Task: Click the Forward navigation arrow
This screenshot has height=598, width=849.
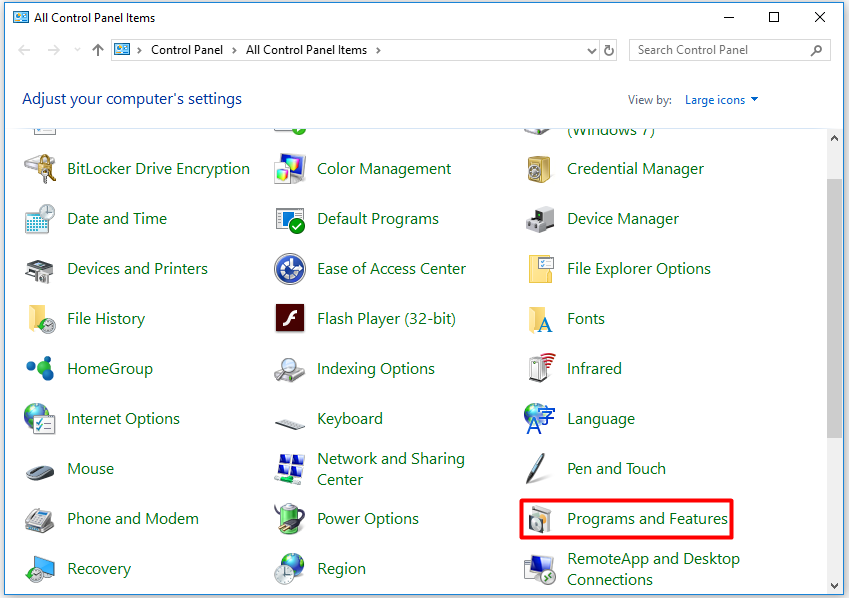Action: coord(53,50)
